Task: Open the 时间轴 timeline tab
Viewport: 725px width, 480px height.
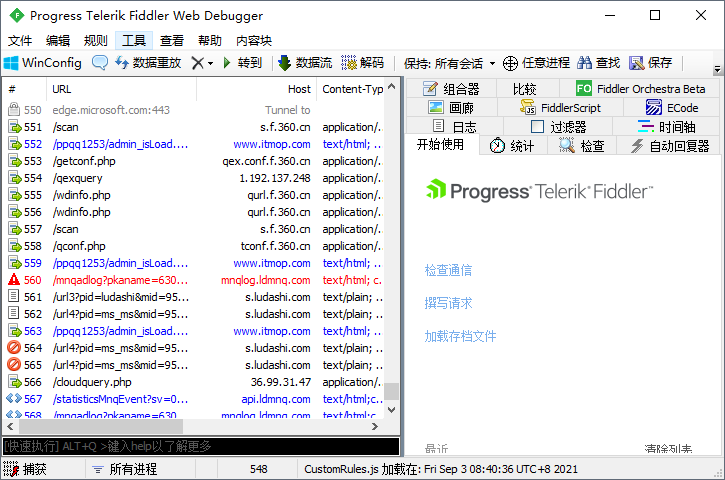Action: [x=666, y=126]
